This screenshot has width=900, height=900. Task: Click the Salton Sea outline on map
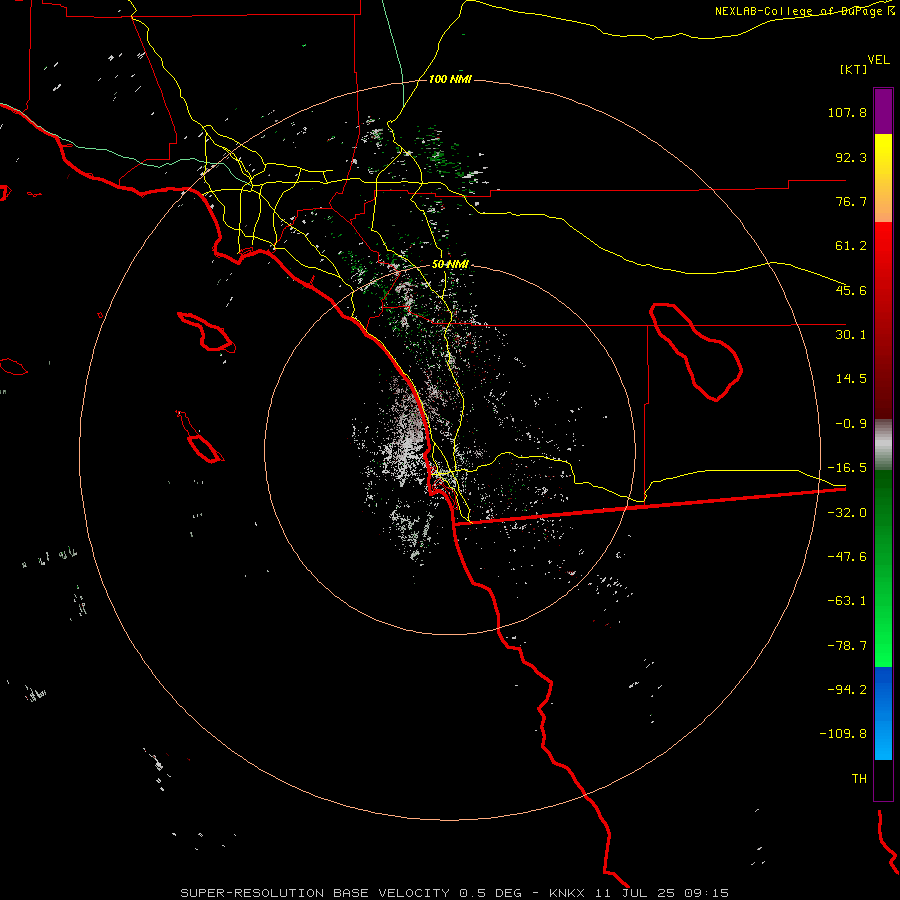pyautogui.click(x=696, y=352)
